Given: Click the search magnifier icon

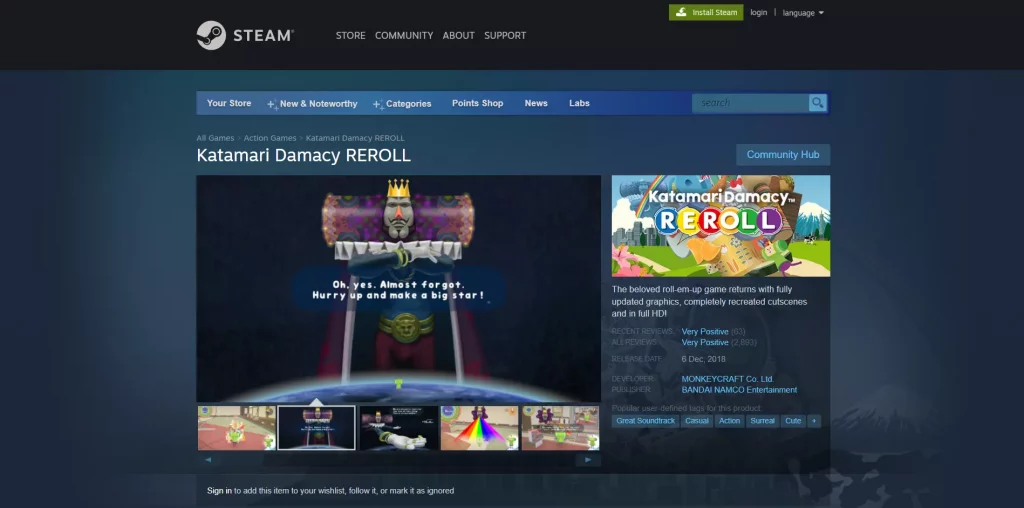Looking at the screenshot, I should tap(818, 103).
